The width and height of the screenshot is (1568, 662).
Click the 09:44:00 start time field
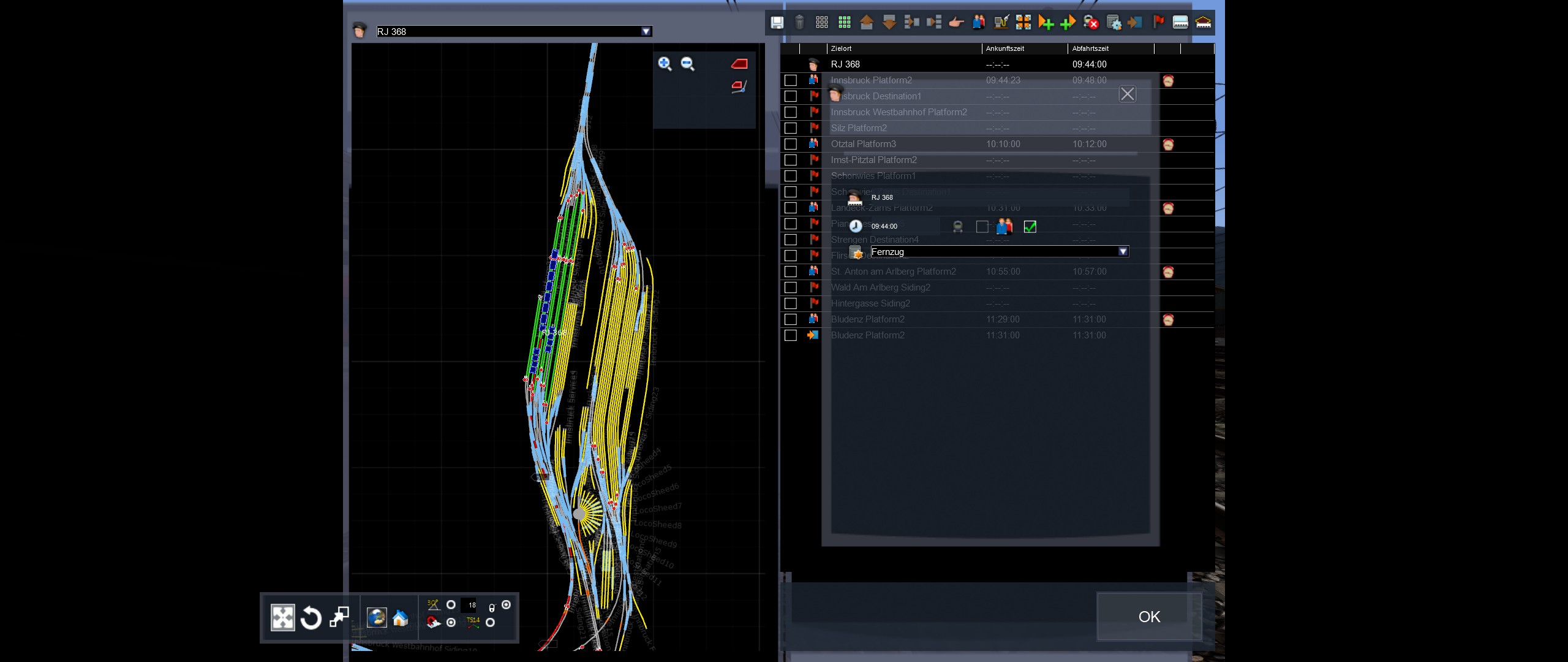884,226
